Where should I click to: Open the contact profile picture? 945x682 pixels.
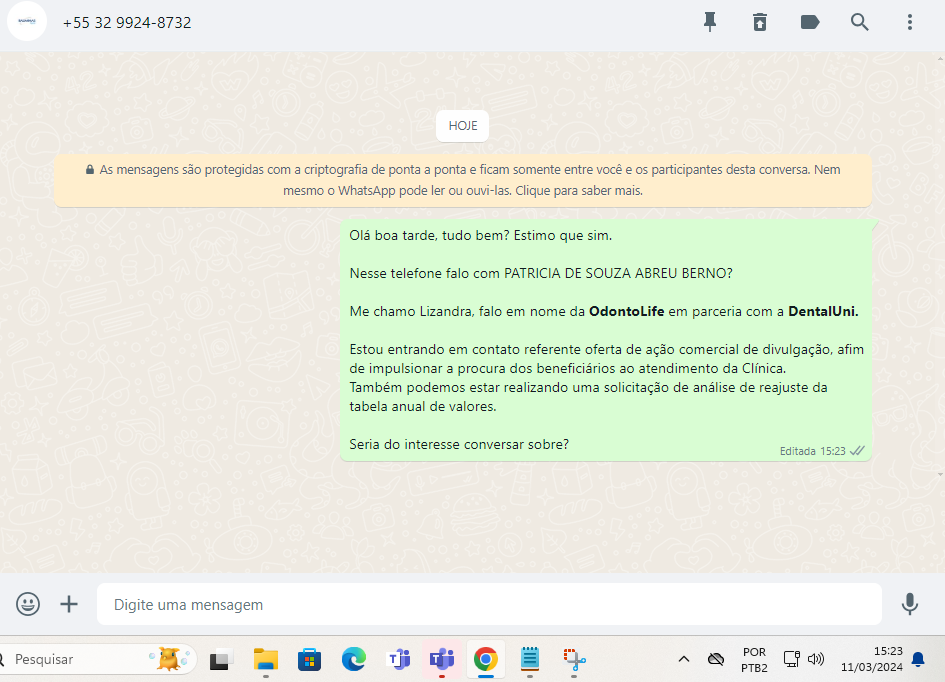[x=27, y=22]
